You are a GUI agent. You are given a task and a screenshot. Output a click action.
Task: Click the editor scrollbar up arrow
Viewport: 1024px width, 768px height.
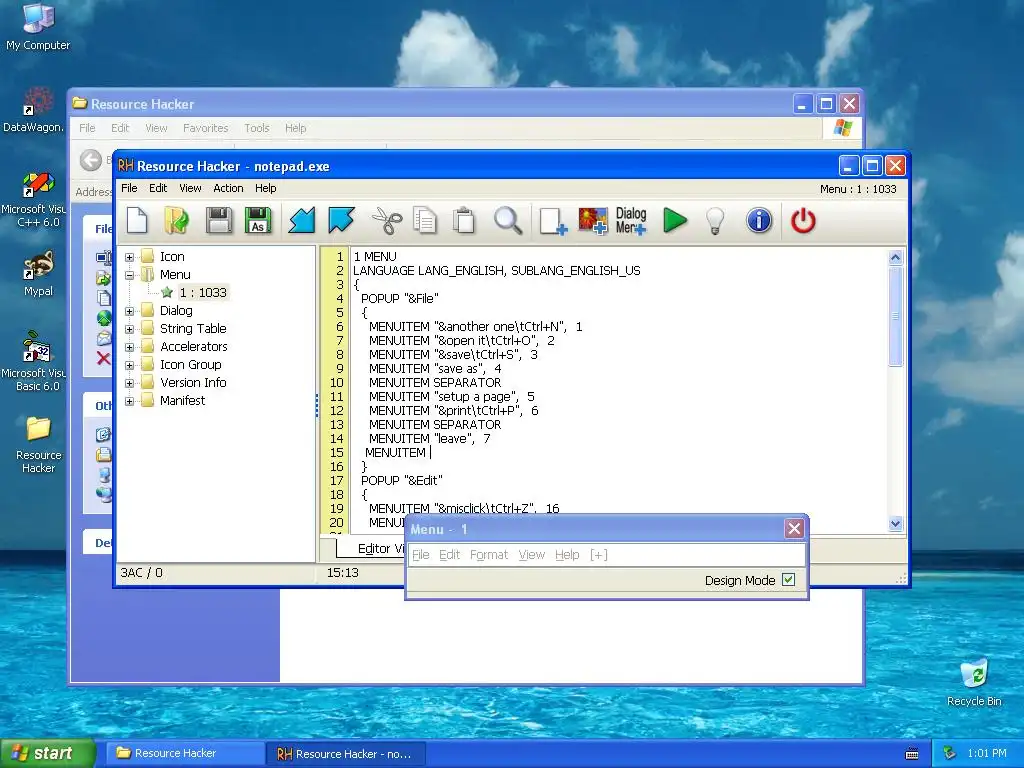tap(895, 257)
